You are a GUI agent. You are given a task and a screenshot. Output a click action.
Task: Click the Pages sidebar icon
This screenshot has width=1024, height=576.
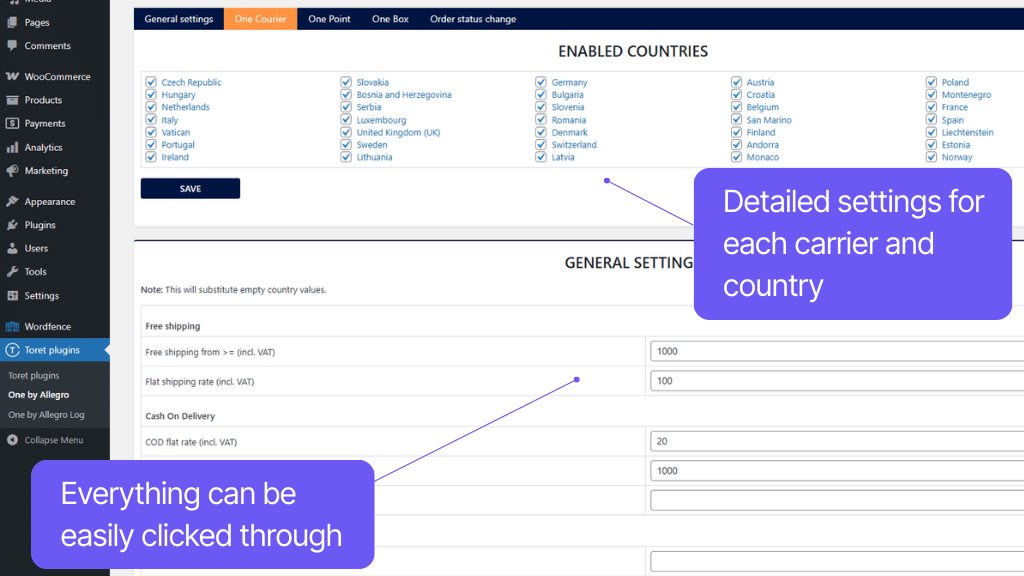coord(12,22)
